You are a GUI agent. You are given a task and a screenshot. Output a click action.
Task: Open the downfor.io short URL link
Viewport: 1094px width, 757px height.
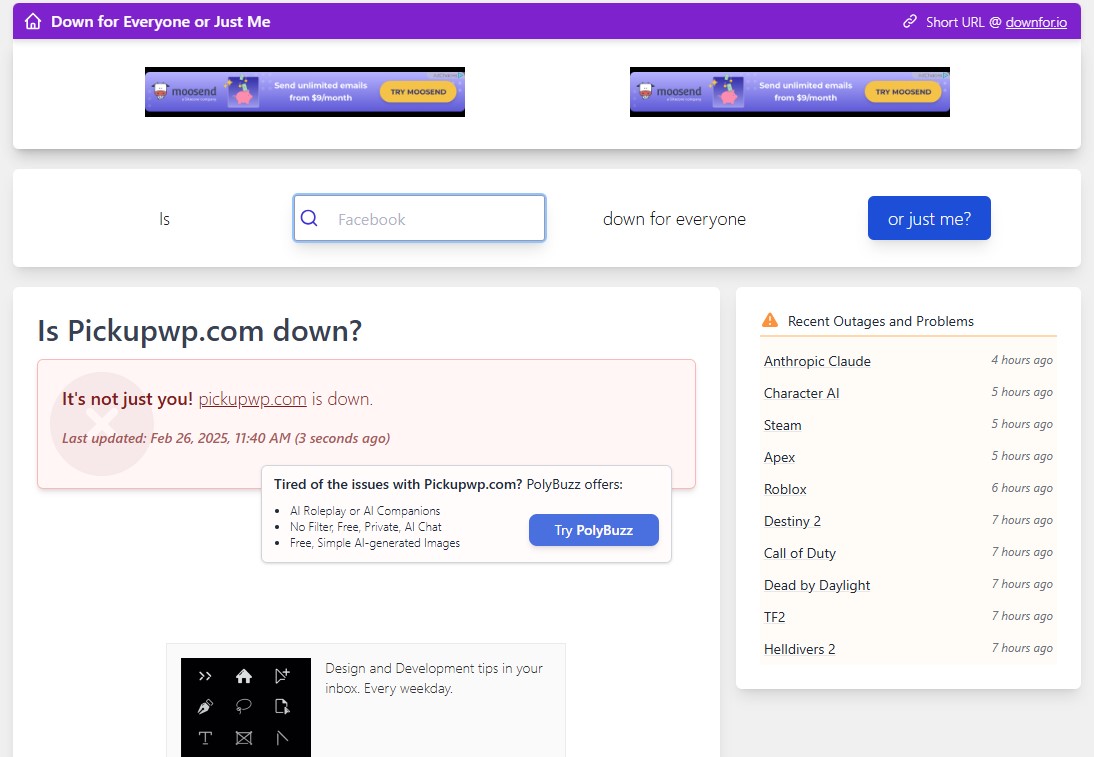click(1036, 22)
